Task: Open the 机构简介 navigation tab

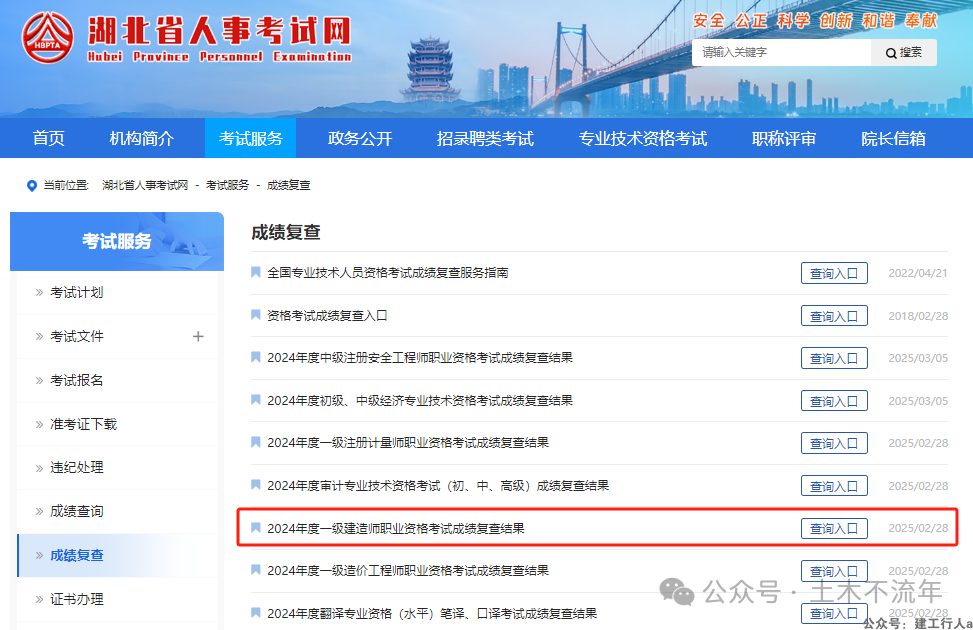Action: (141, 138)
